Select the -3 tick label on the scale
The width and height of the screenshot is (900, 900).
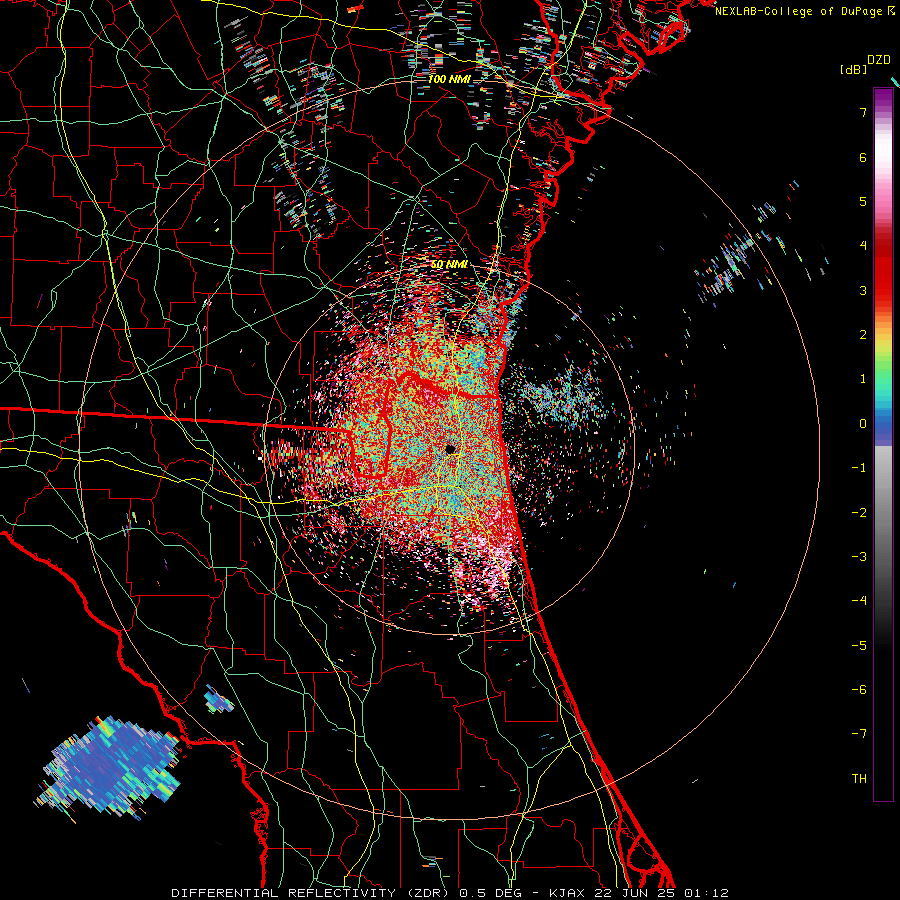pyautogui.click(x=859, y=557)
